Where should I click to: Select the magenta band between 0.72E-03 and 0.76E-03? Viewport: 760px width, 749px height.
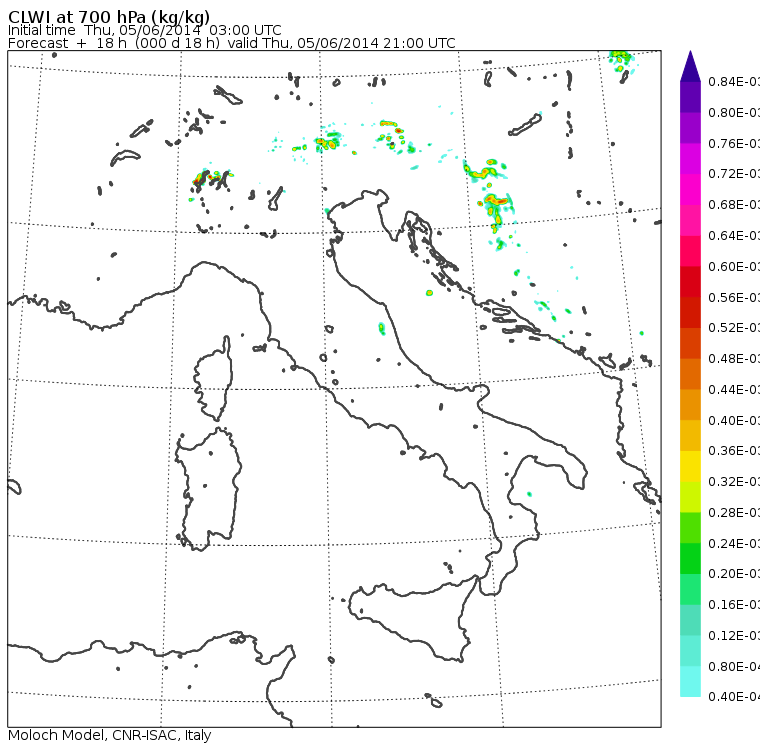690,159
